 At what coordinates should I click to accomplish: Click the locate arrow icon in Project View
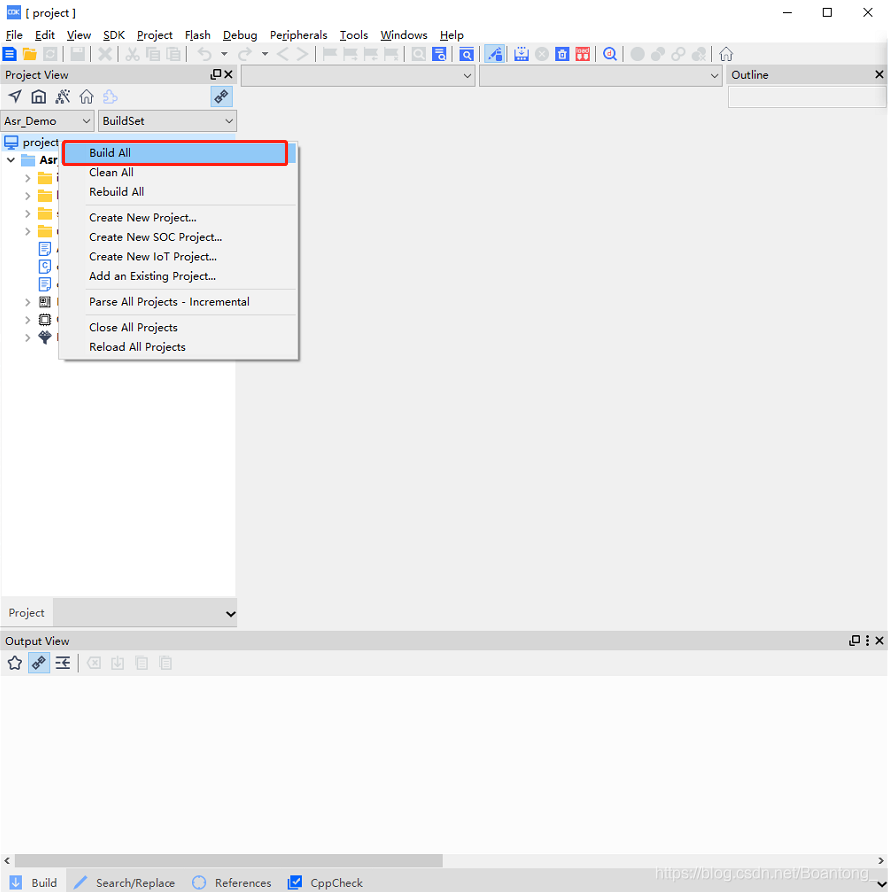pos(15,97)
